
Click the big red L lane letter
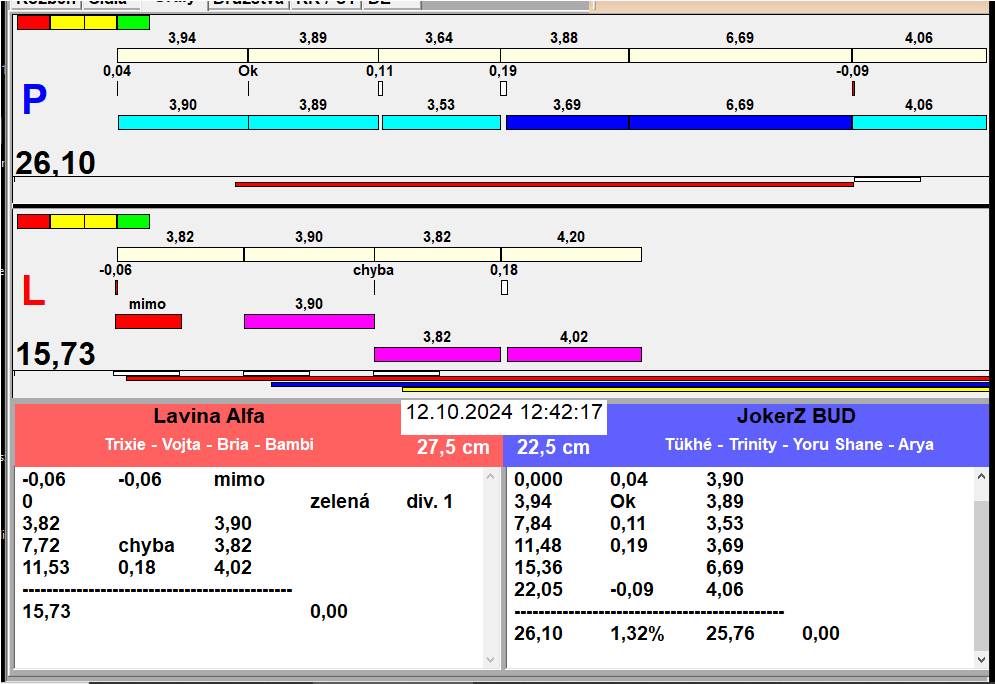33,291
